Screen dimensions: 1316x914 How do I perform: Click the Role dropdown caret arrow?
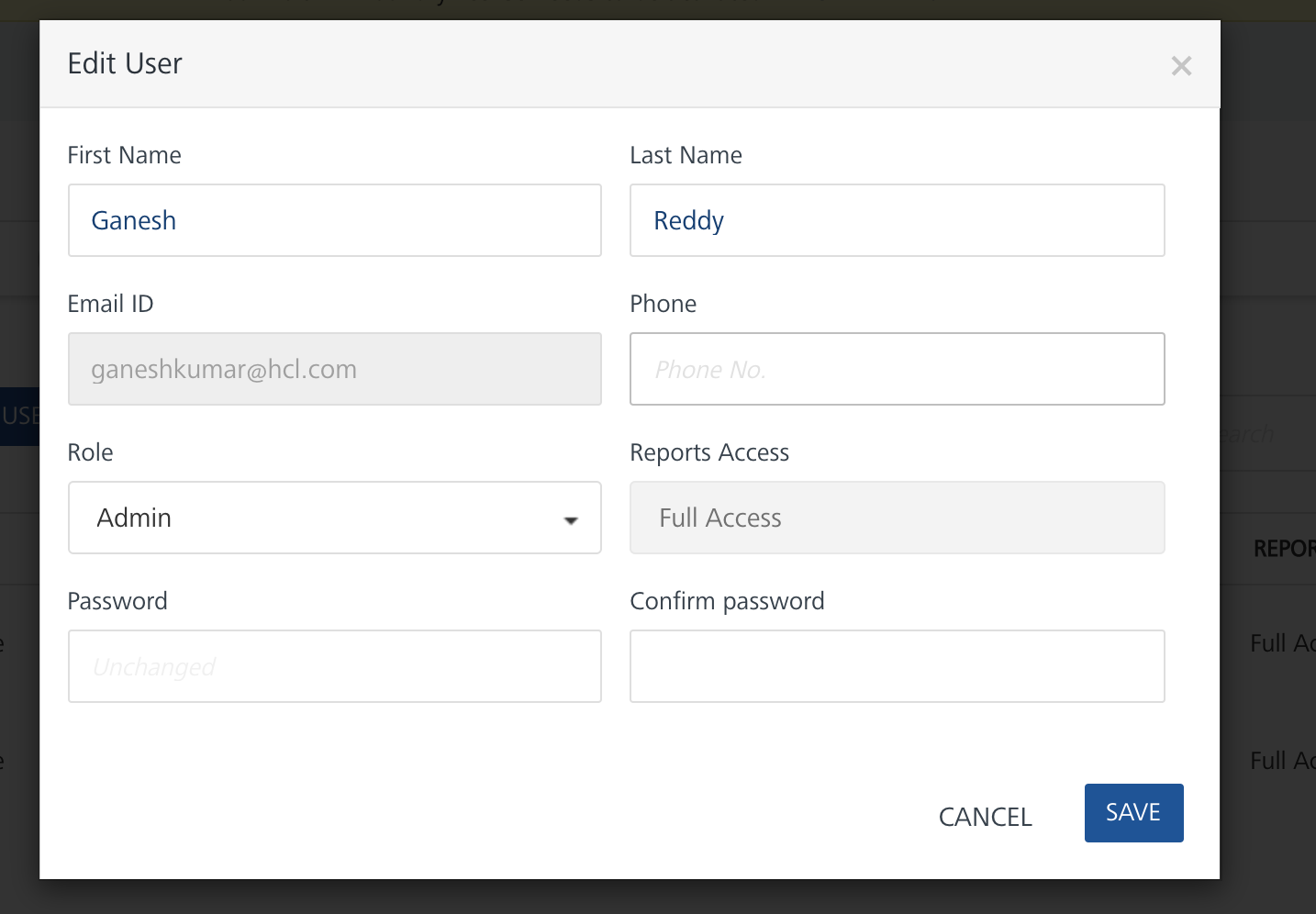(x=571, y=520)
